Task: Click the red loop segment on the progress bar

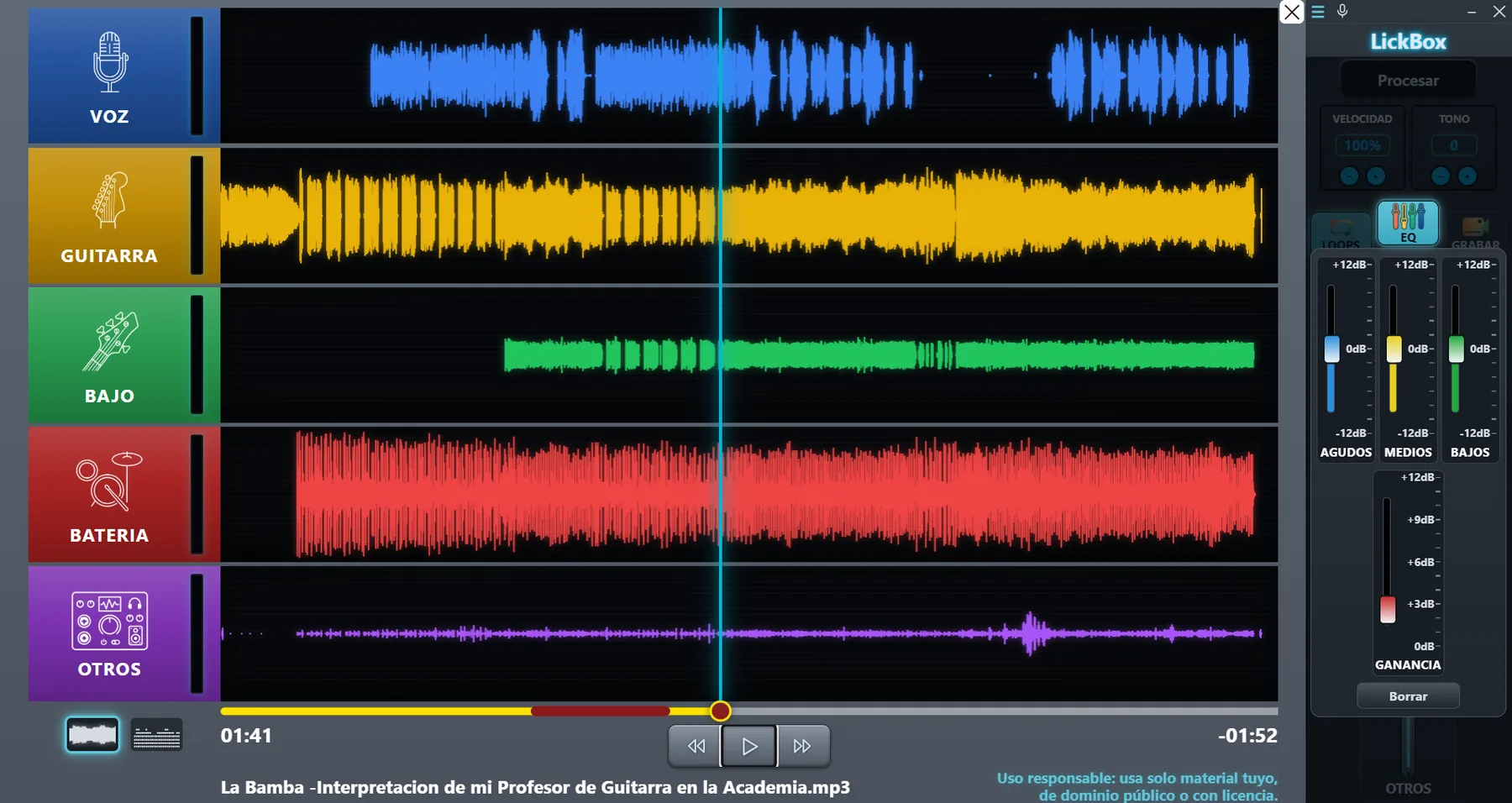Action: 601,711
